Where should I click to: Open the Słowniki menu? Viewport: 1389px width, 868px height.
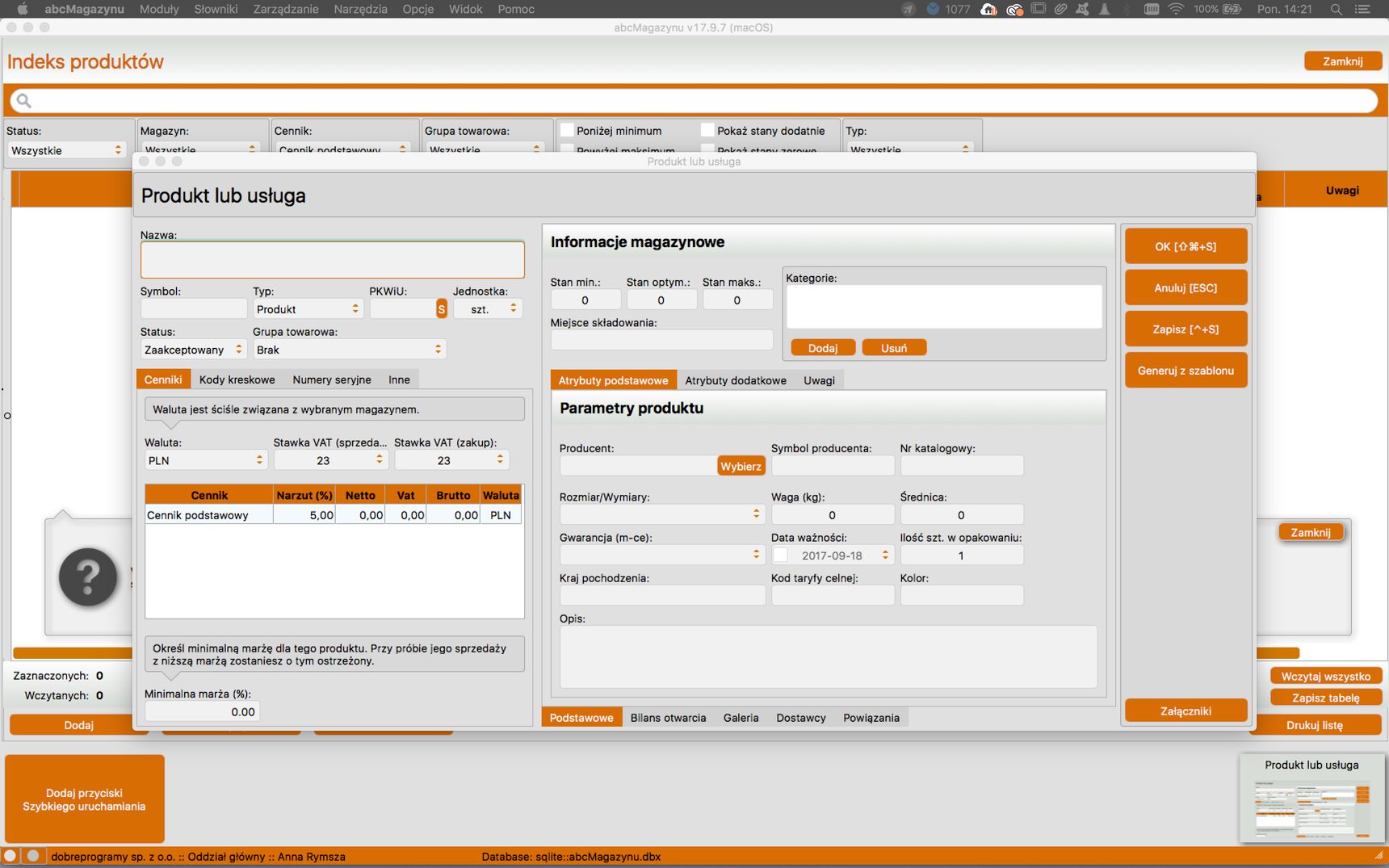[216, 9]
